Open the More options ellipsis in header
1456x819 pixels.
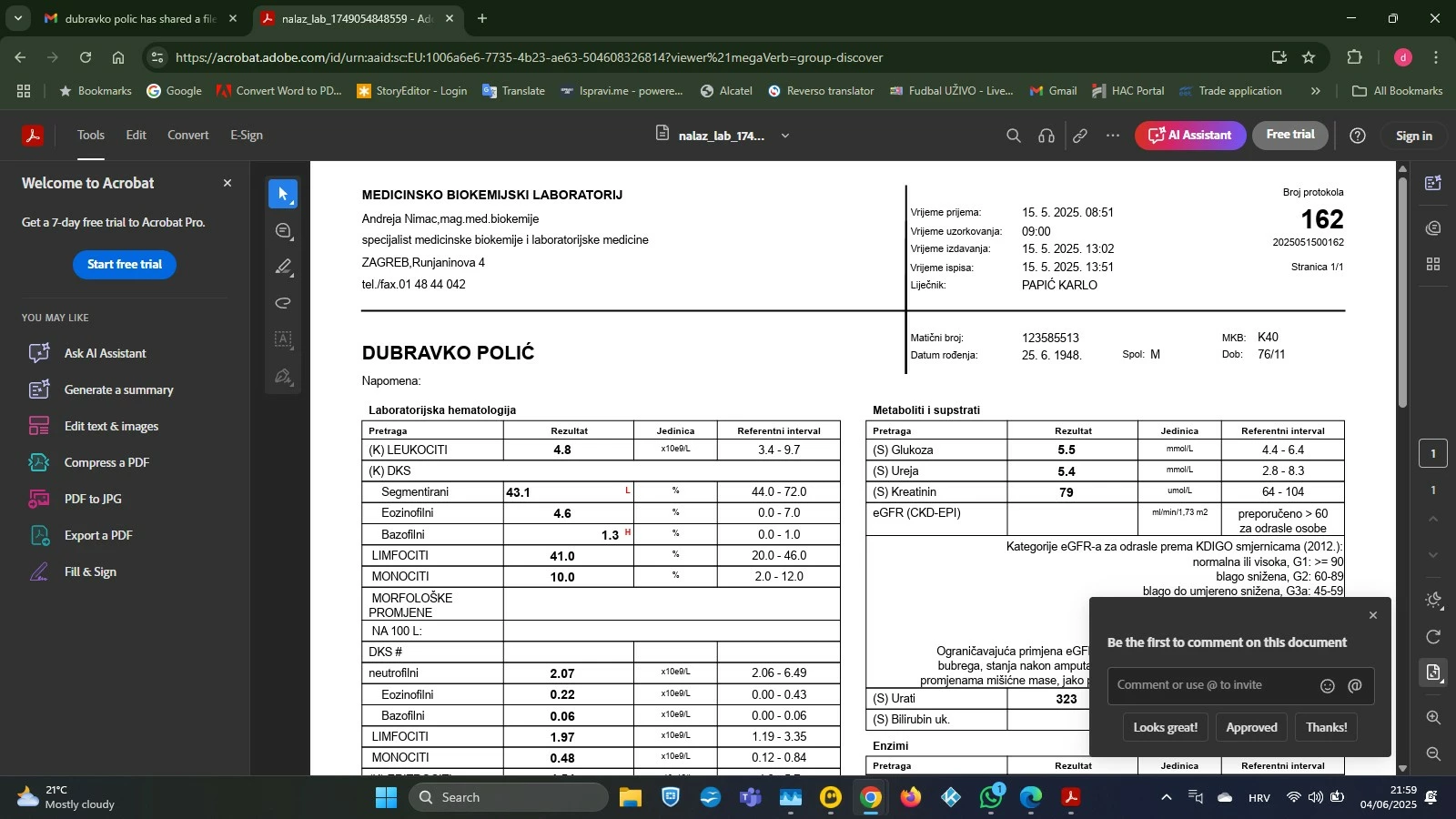[x=1113, y=136]
